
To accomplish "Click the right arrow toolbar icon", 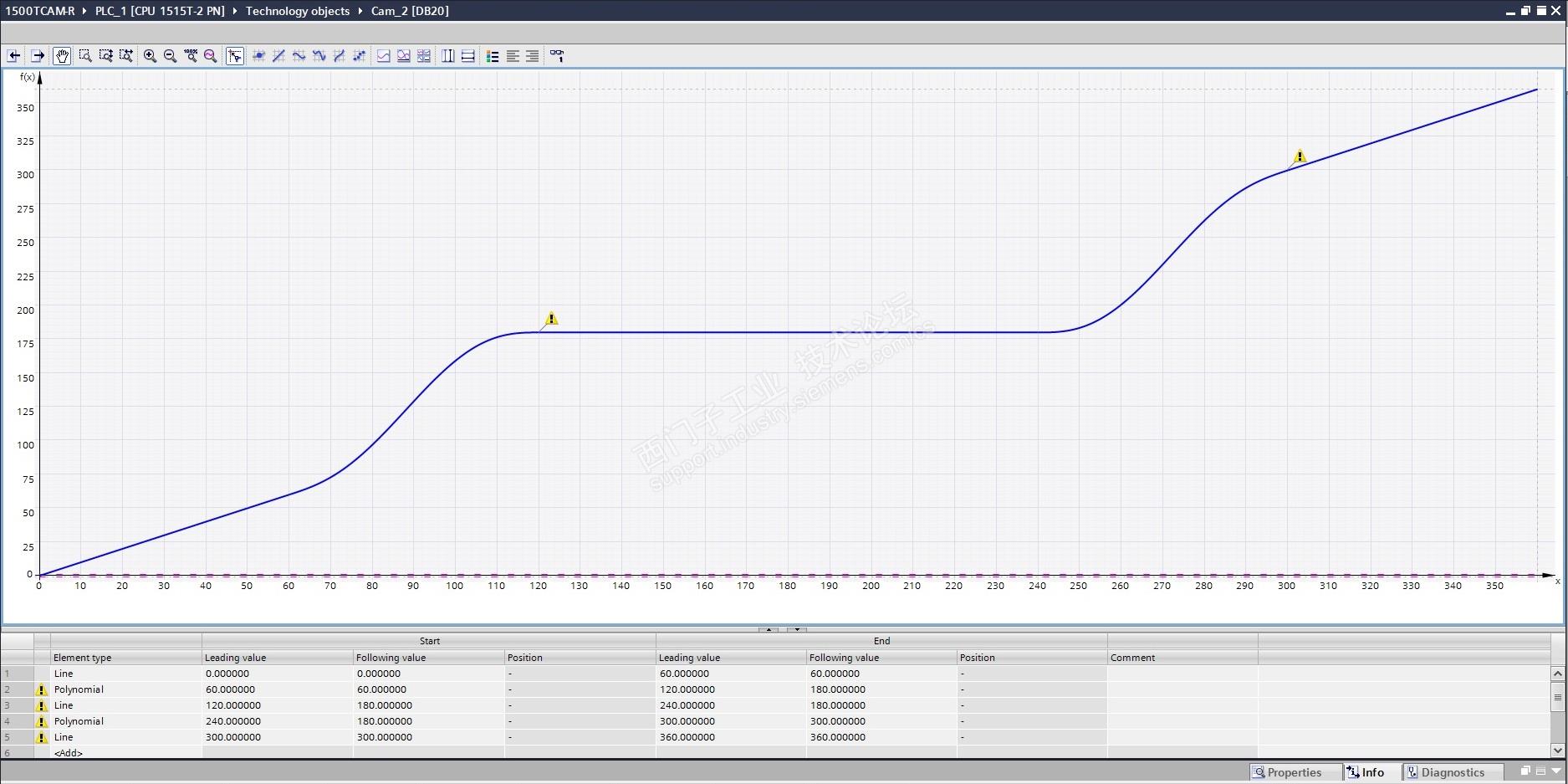I will point(38,56).
